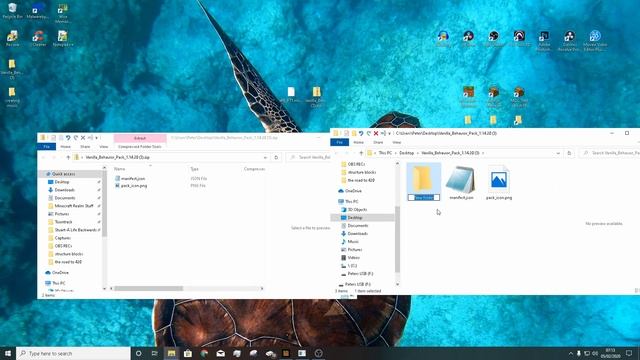Select the Movavi Video Editor Plus desktop icon
Image resolution: width=640 pixels, height=360 pixels.
[x=595, y=40]
